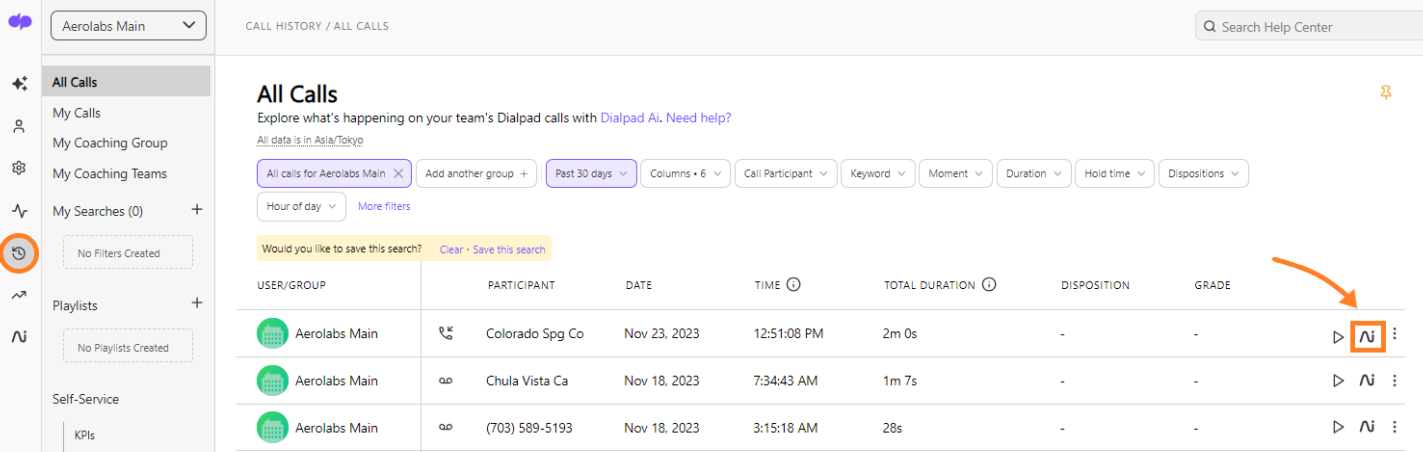Click the DATE column header

(639, 285)
